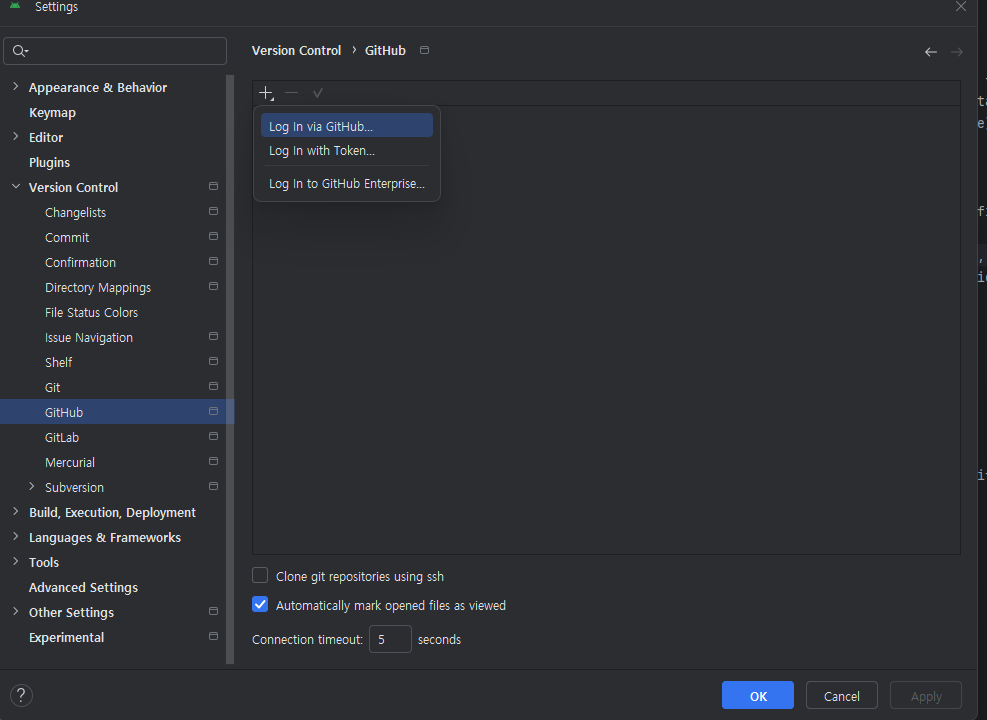Select File Status Colors item

91,312
